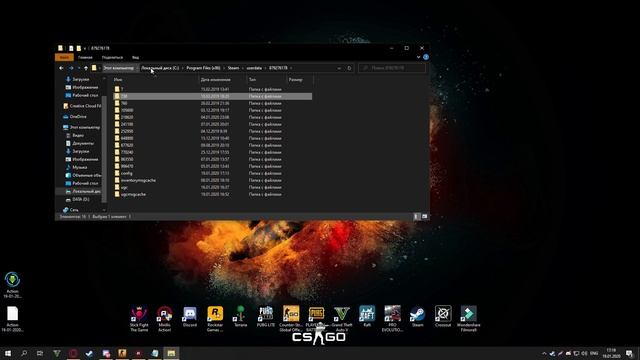Open the Windows Start menu
The height and width of the screenshot is (360, 640).
point(8,353)
